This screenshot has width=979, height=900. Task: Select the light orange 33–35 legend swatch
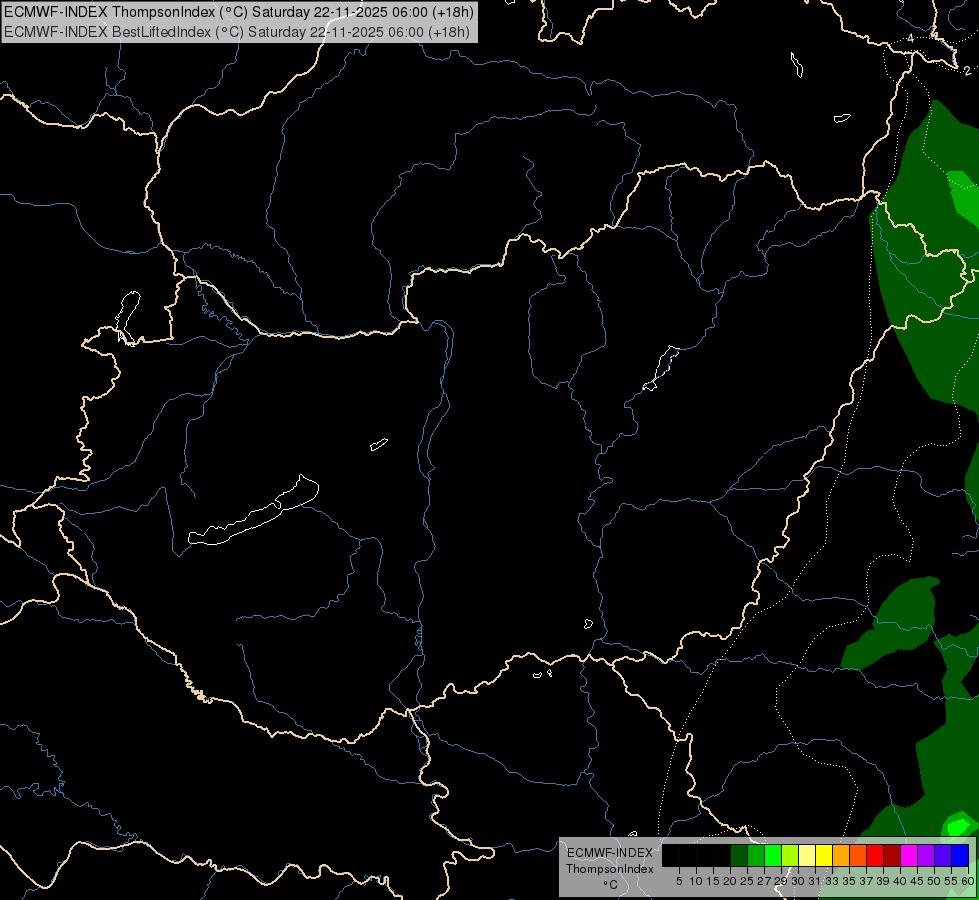click(x=841, y=855)
